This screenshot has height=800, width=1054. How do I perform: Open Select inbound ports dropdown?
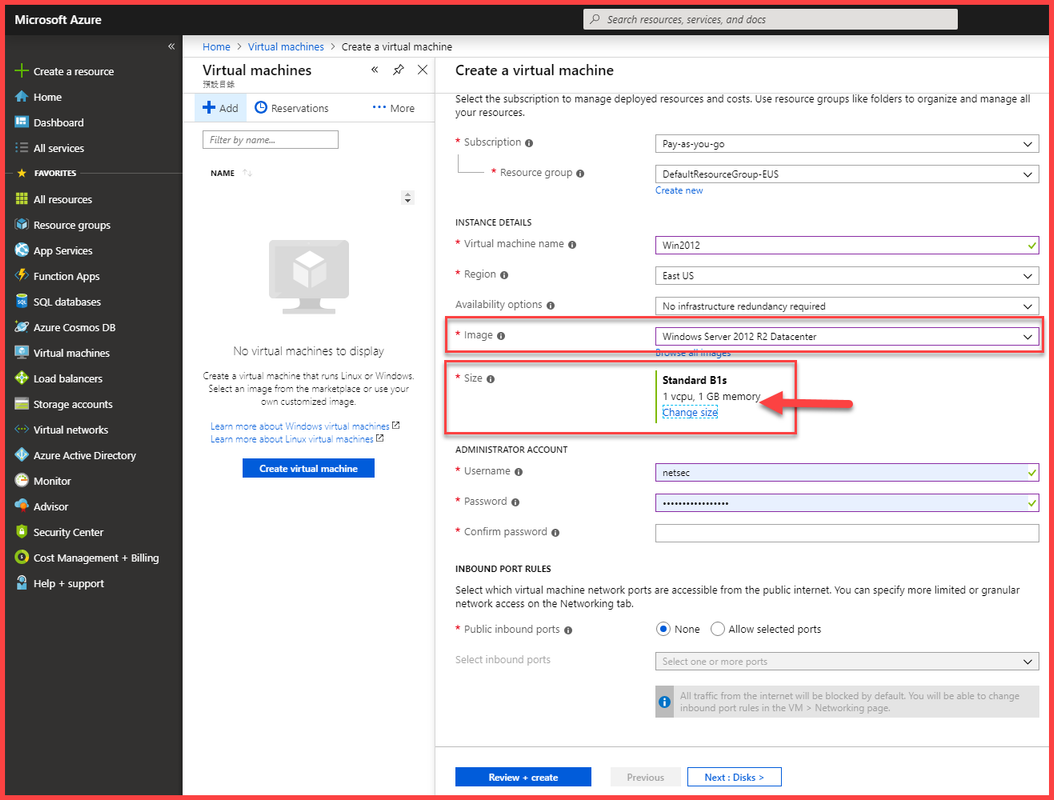click(x=846, y=662)
